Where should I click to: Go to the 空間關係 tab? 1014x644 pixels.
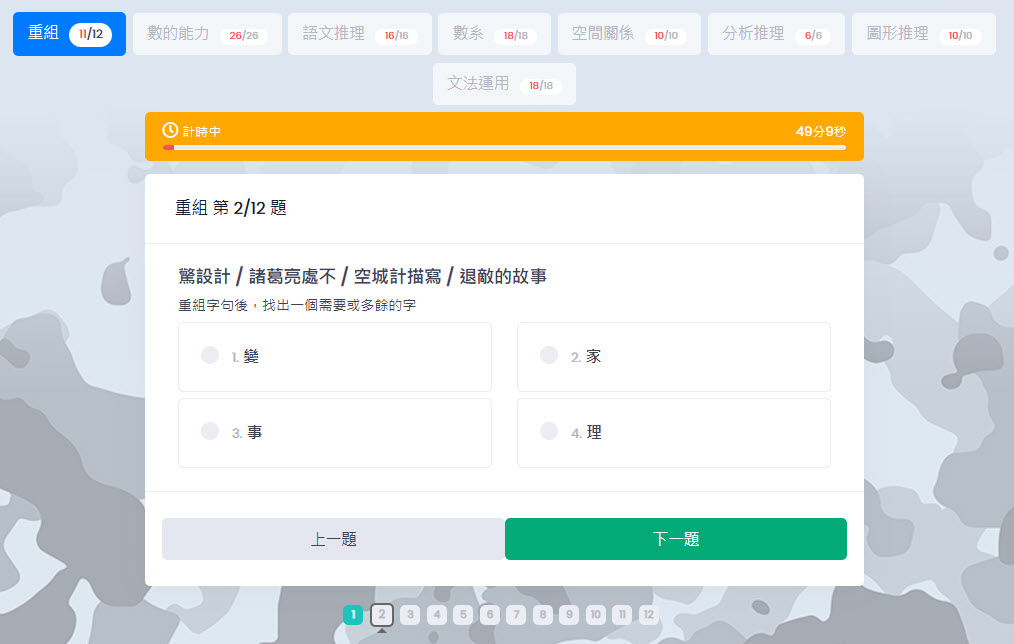click(629, 34)
